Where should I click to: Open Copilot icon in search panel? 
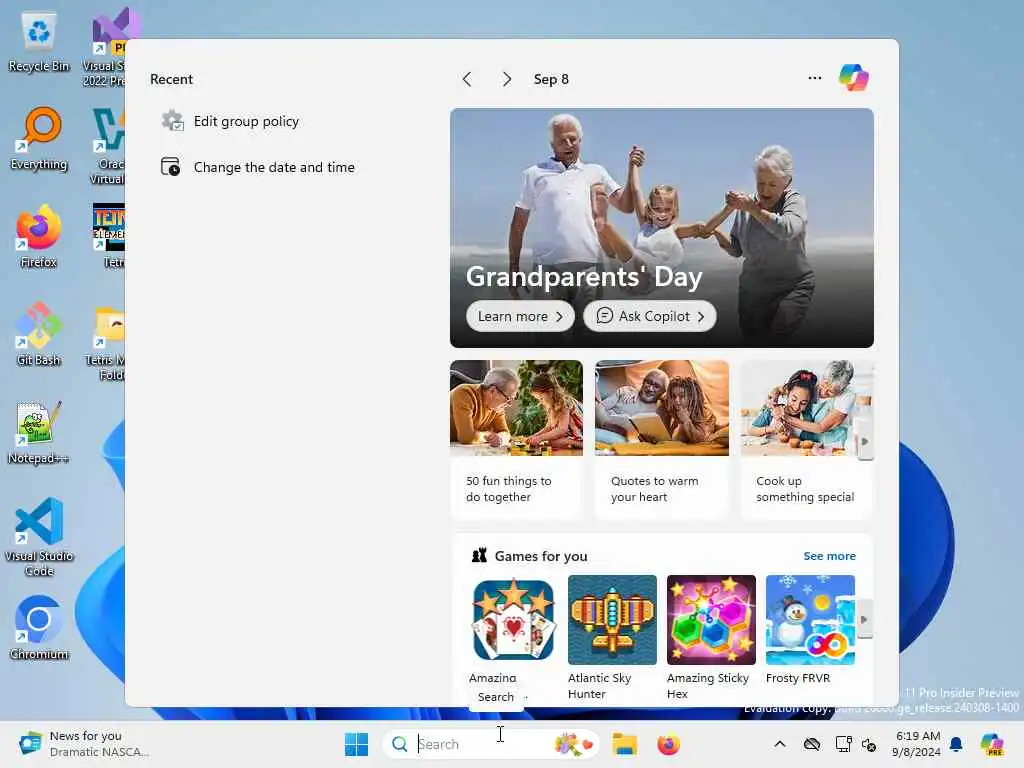[x=854, y=78]
